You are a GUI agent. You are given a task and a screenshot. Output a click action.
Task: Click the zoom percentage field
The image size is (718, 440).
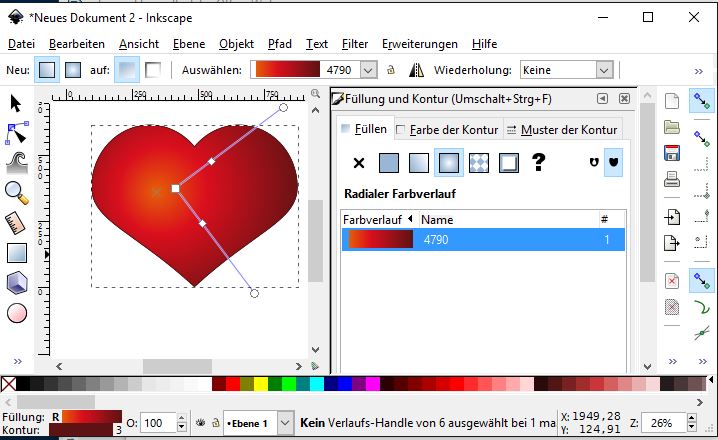[664, 423]
